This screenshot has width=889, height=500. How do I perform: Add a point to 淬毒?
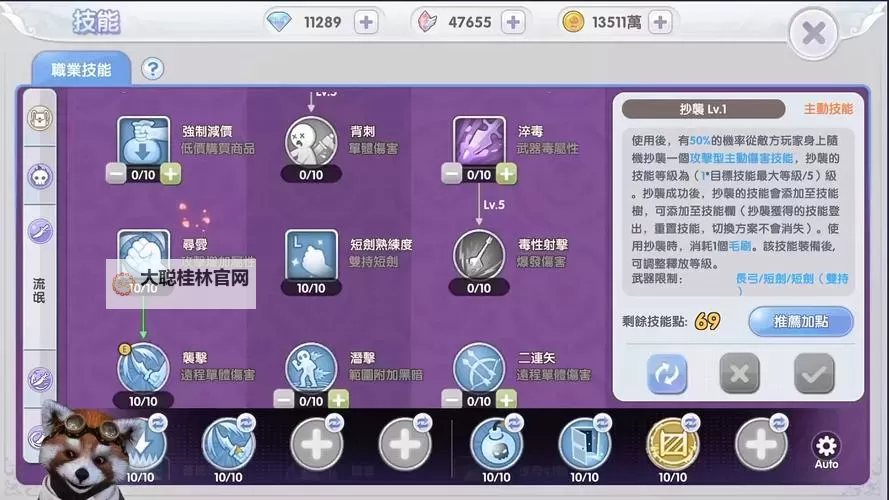[507, 174]
